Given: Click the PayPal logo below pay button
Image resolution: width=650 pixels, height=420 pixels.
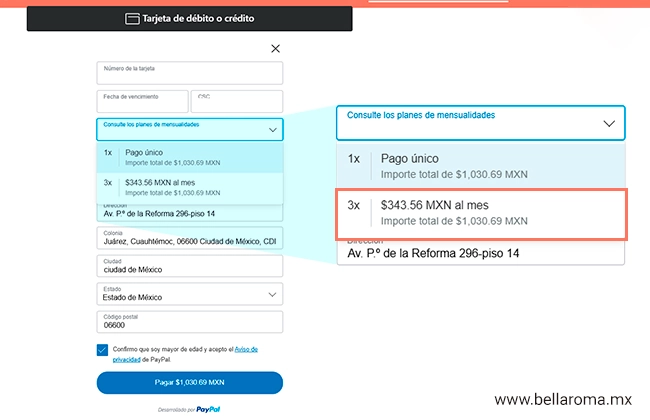Looking at the screenshot, I should point(208,409).
